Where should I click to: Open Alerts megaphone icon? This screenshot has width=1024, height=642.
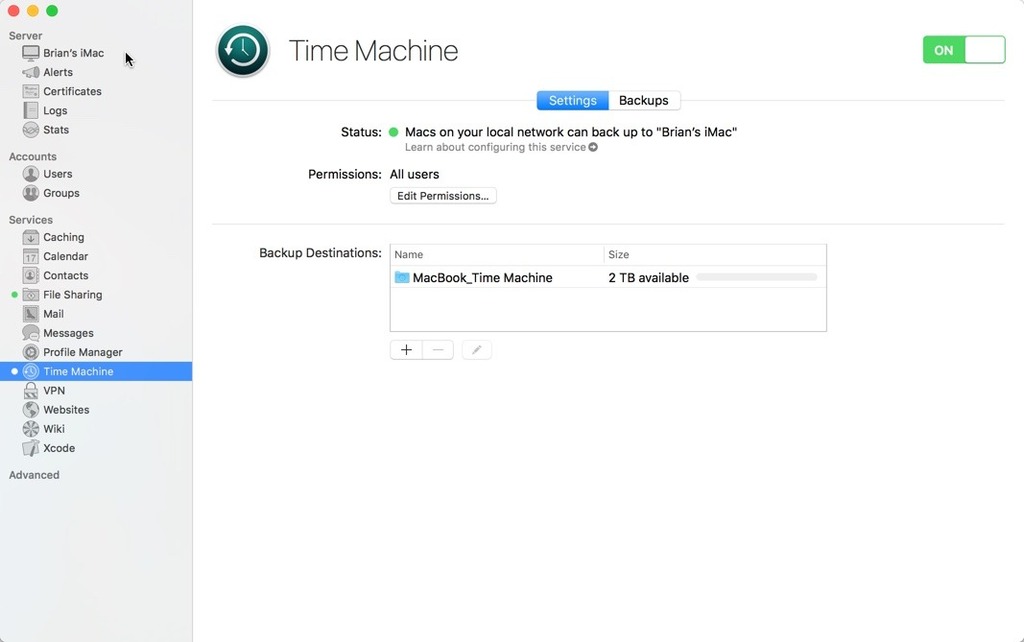click(31, 72)
